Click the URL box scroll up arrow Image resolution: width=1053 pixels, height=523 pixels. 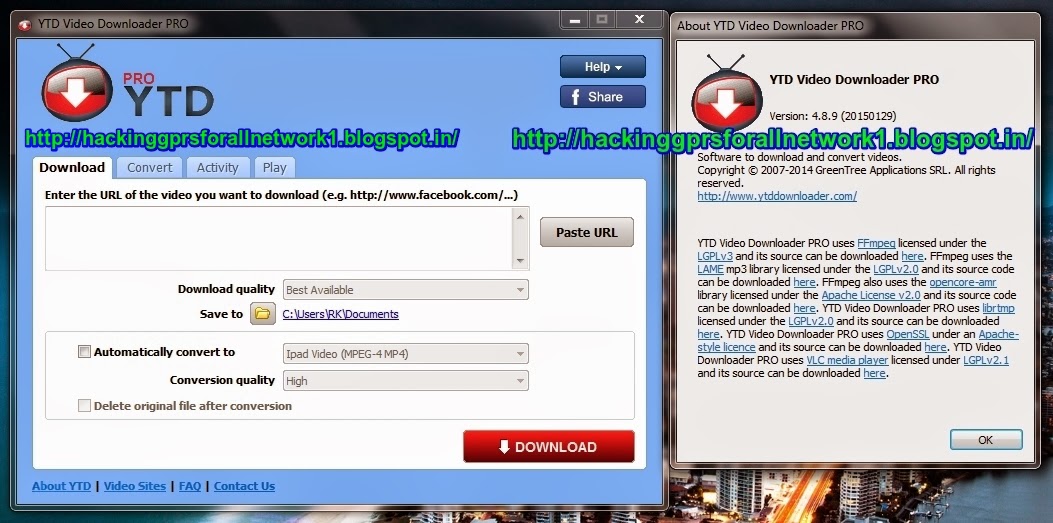pyautogui.click(x=520, y=216)
